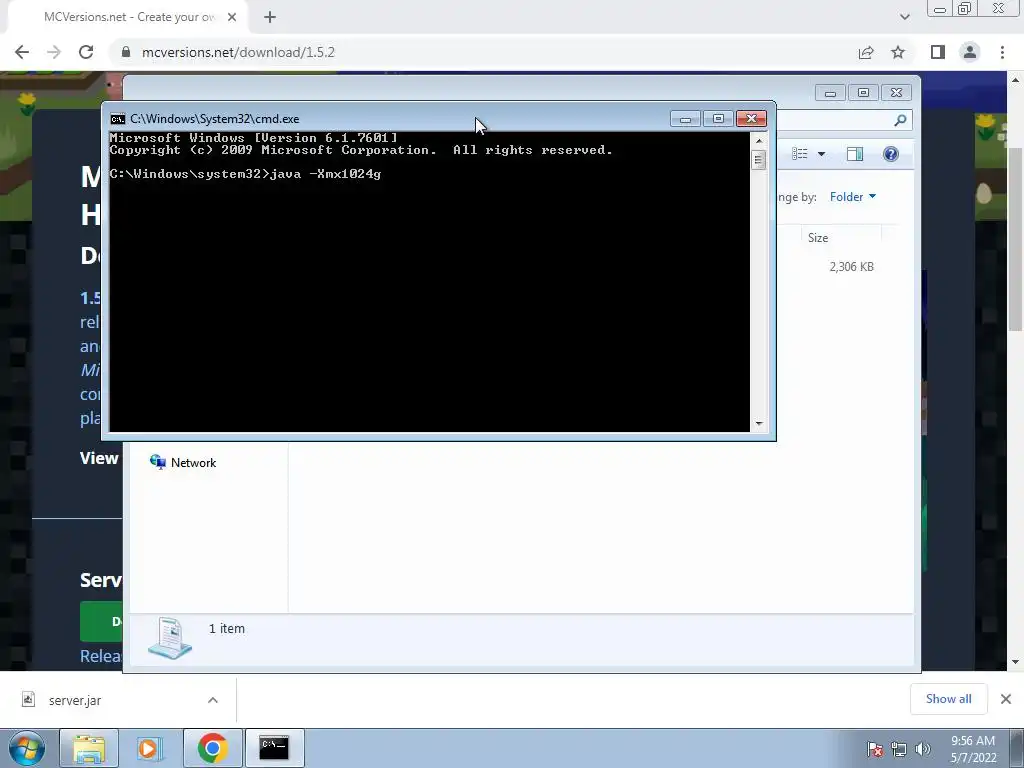Image resolution: width=1024 pixels, height=768 pixels.
Task: Share this page icon in Chrome
Action: pos(866,52)
